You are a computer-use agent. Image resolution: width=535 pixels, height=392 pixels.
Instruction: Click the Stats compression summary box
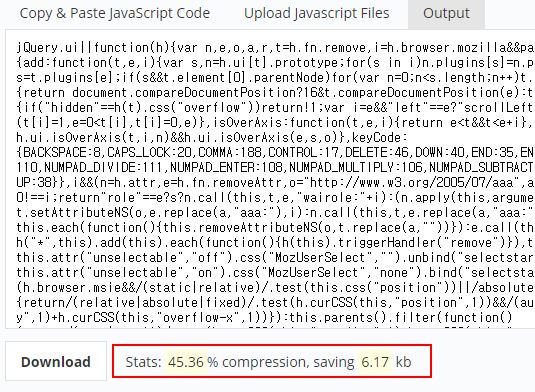click(272, 361)
